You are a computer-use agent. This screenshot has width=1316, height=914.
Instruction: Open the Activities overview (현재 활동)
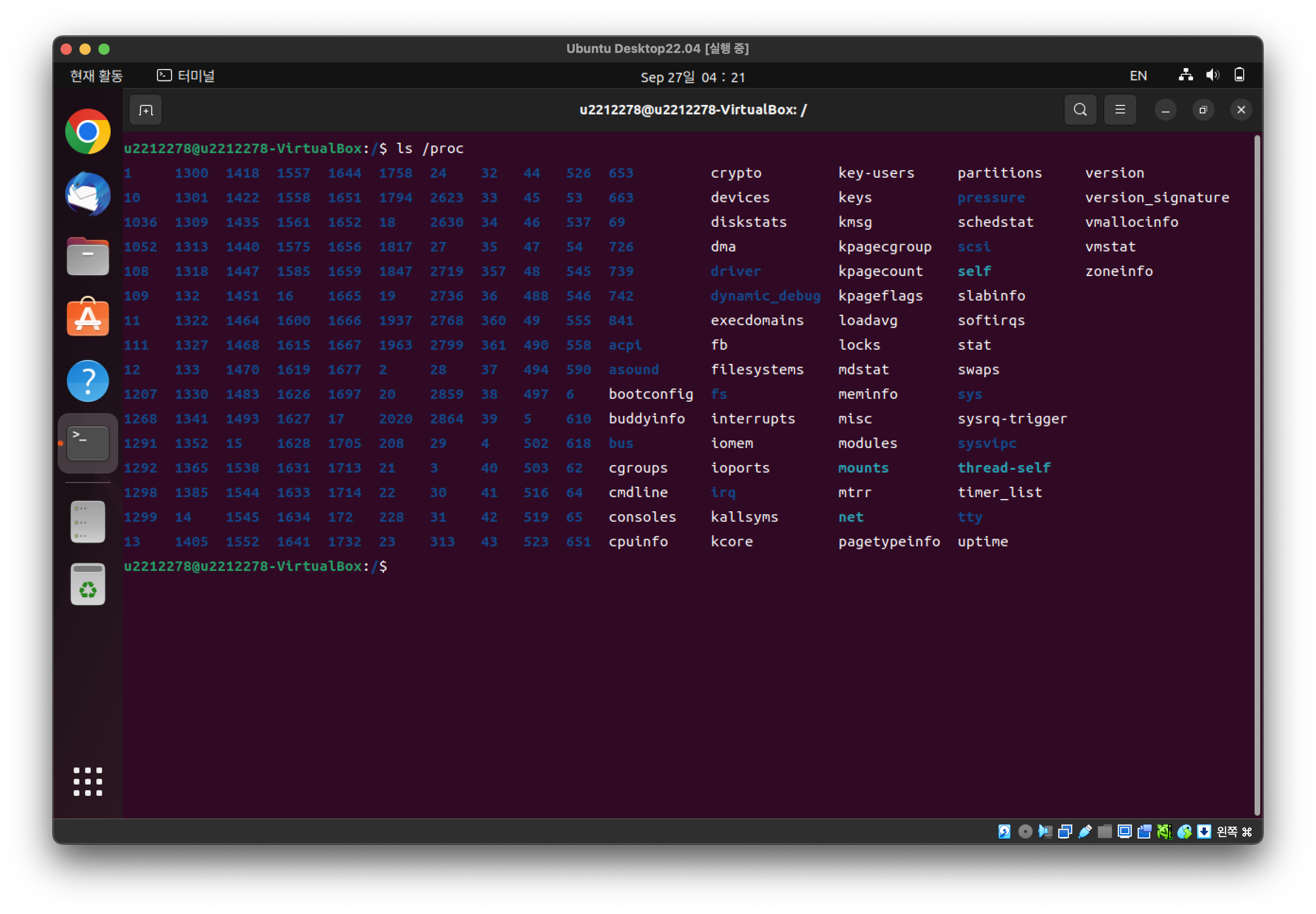[96, 76]
